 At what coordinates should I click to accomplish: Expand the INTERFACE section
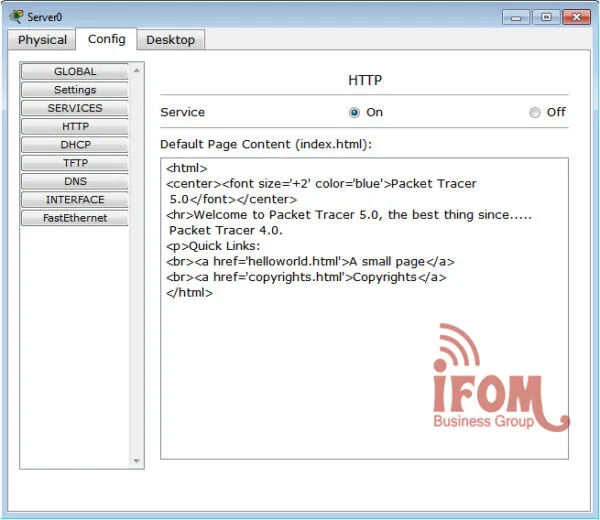point(75,200)
